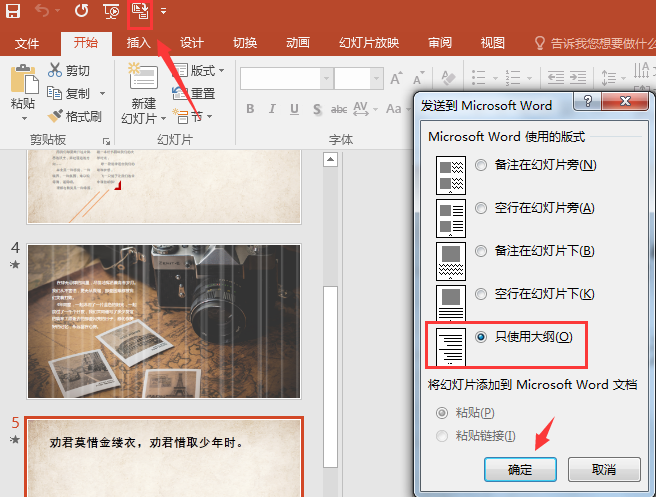This screenshot has width=656, height=497.
Task: Expand the font name dropdown arrow
Action: point(327,78)
